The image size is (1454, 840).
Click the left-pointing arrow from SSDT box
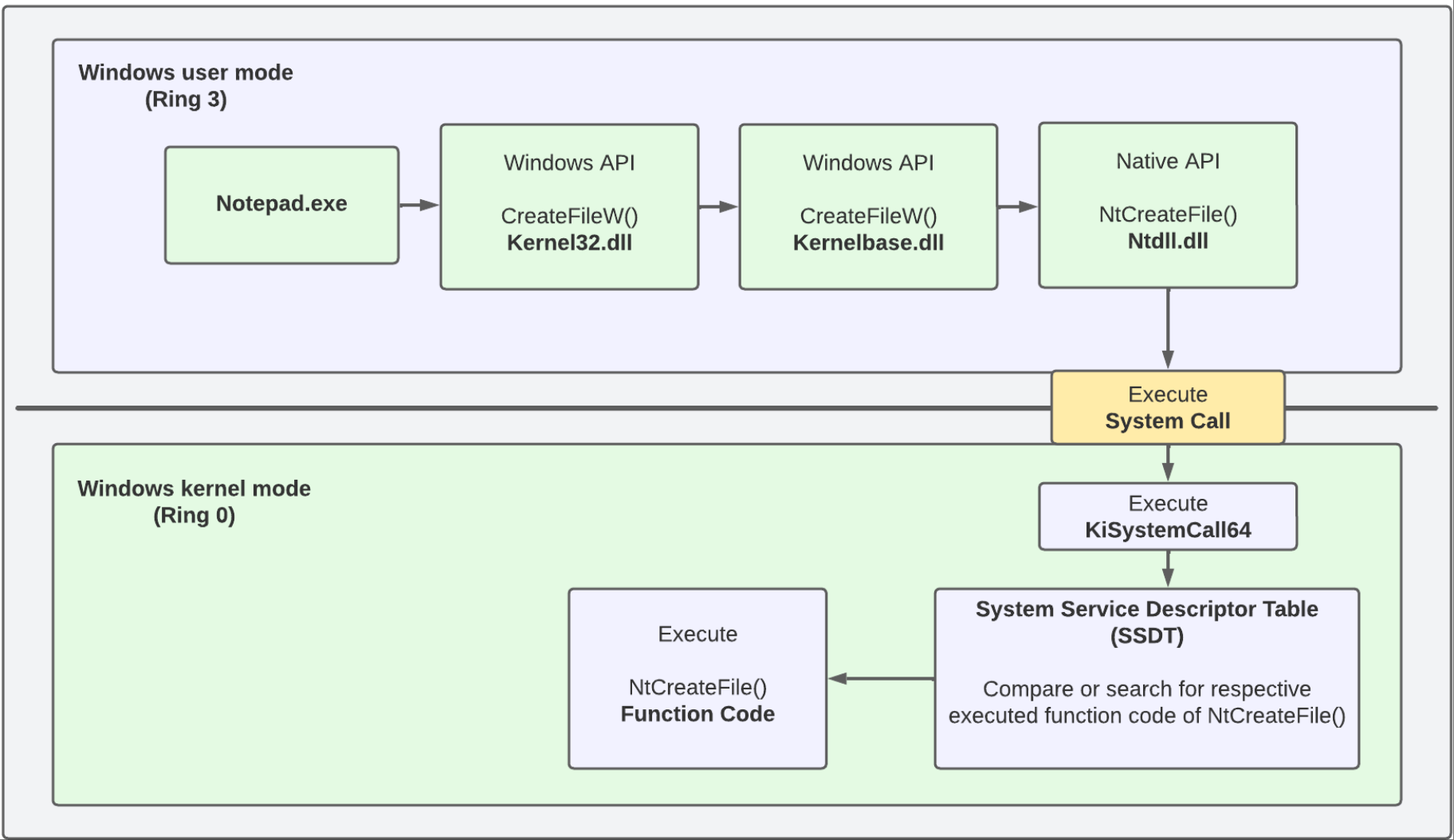(881, 679)
